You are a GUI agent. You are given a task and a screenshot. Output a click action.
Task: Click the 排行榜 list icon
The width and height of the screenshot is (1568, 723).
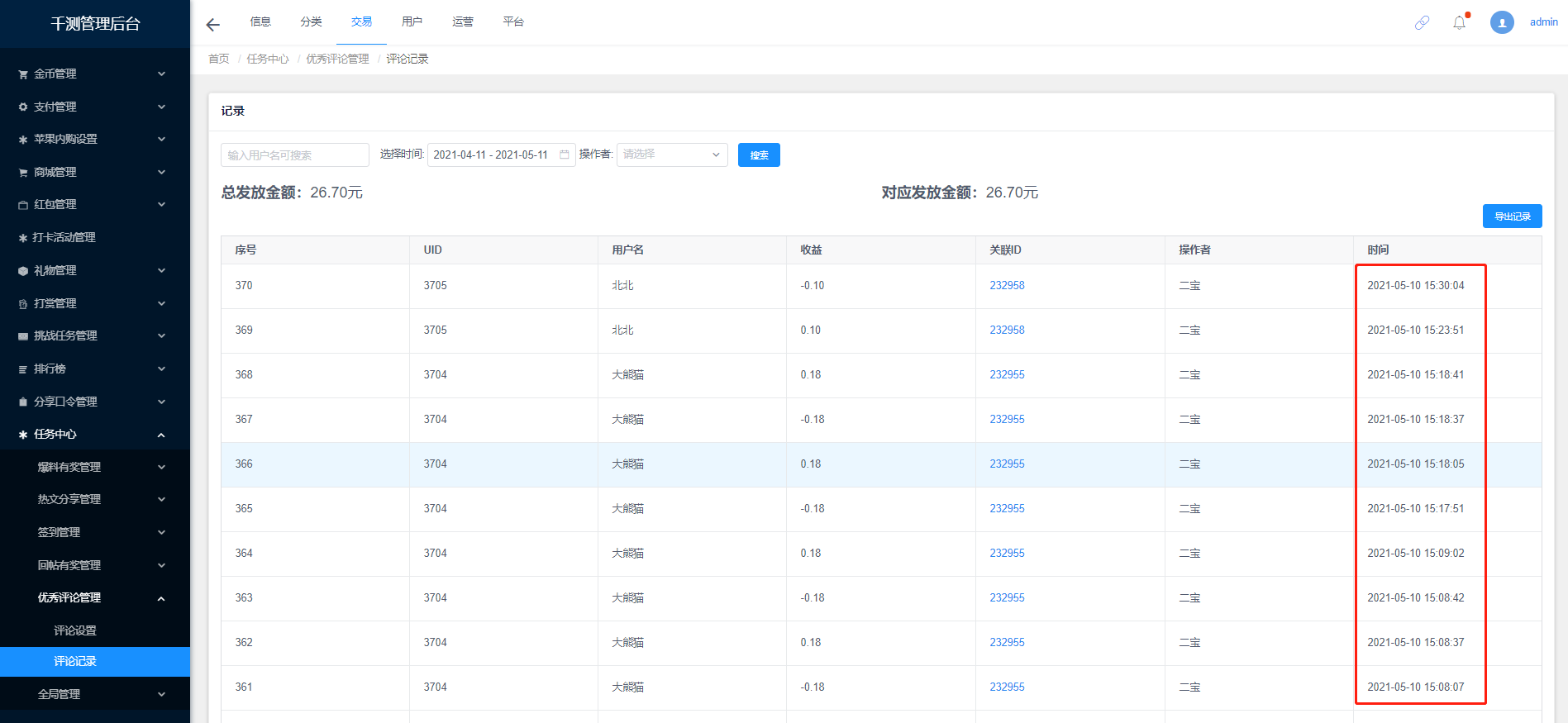23,369
